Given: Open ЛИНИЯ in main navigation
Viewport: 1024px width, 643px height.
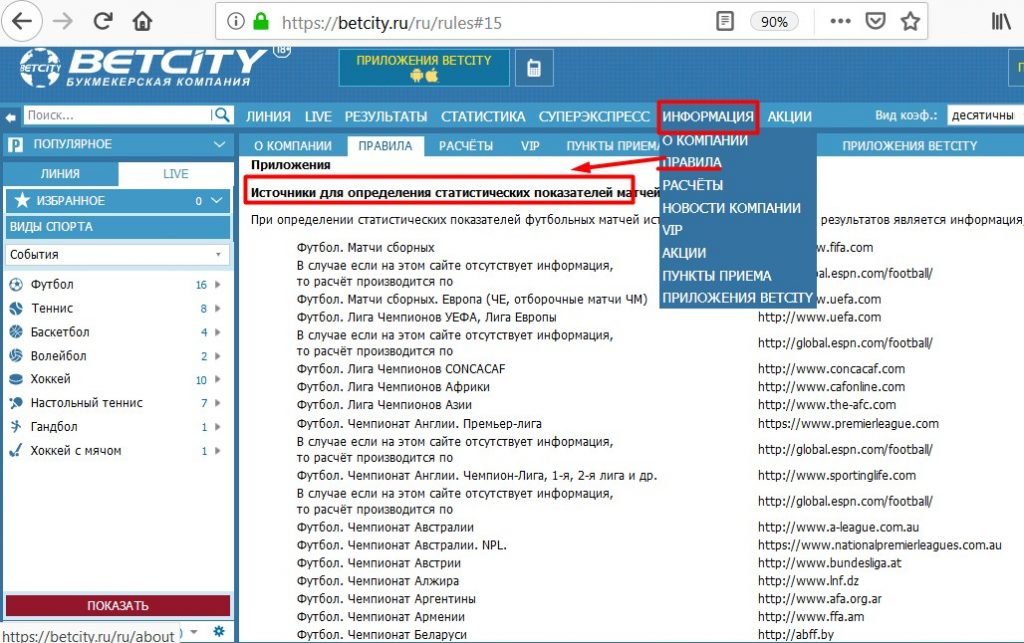Looking at the screenshot, I should coord(268,117).
